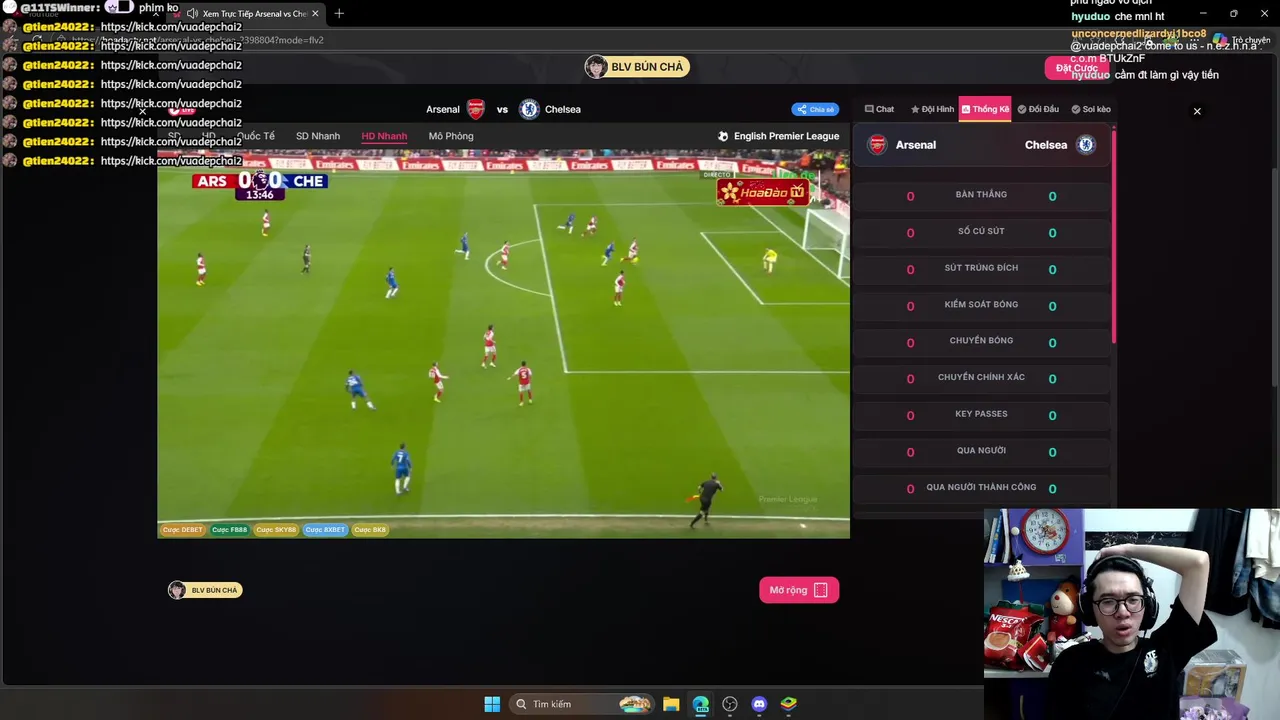Open File Explorer from taskbar
Screen dimensions: 1280x720
(x=671, y=704)
